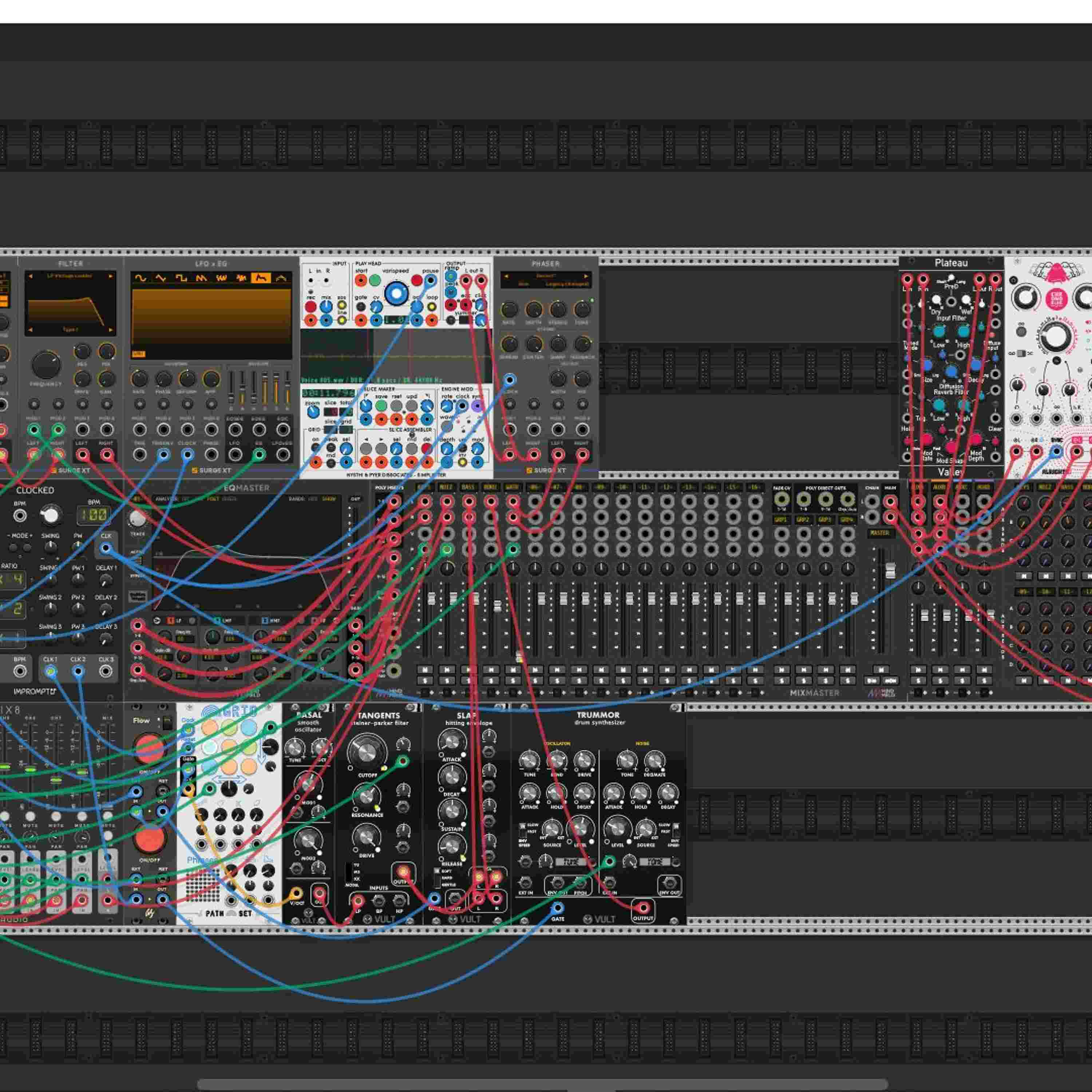Click next-preset arrow on Surge Phaser display
The height and width of the screenshot is (1092, 1092).
pyautogui.click(x=586, y=276)
